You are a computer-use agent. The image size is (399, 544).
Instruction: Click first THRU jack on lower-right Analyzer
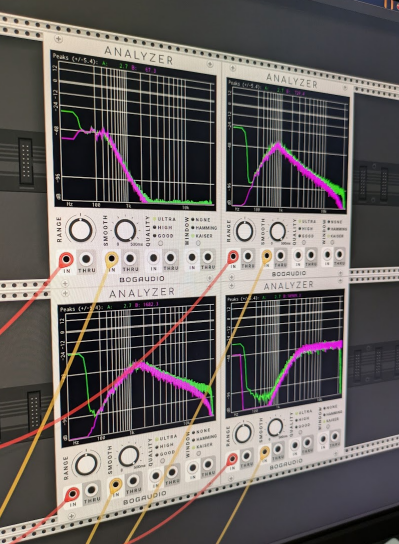[x=246, y=456]
